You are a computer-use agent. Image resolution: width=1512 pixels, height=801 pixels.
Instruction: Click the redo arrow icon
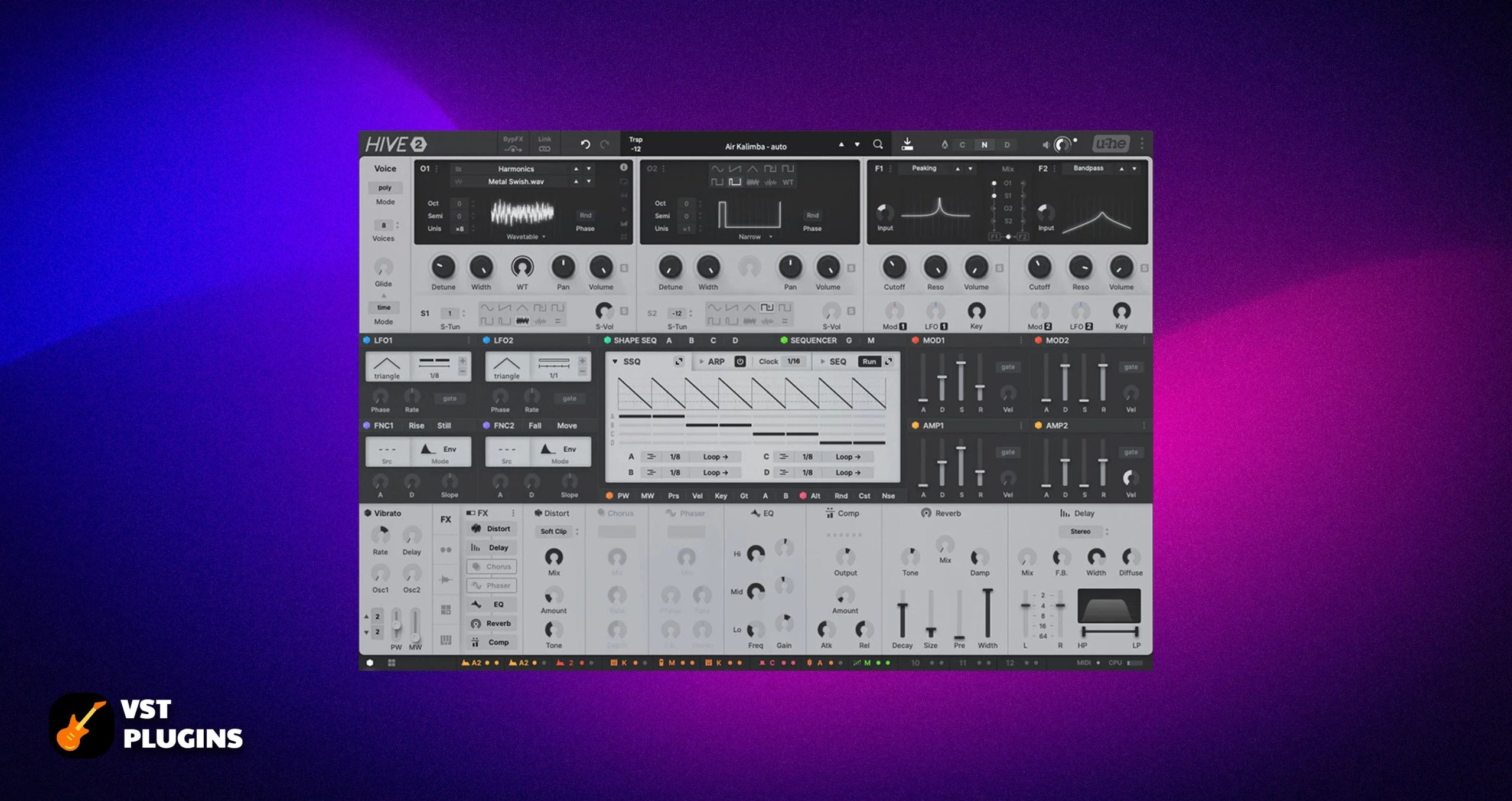pyautogui.click(x=605, y=145)
